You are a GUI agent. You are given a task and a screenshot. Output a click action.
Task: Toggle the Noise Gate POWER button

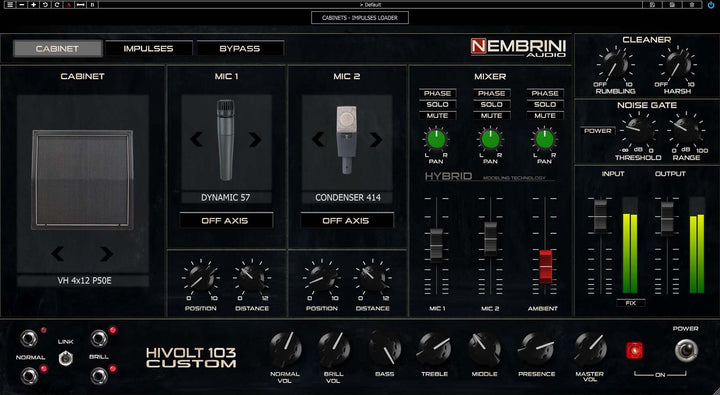597,131
